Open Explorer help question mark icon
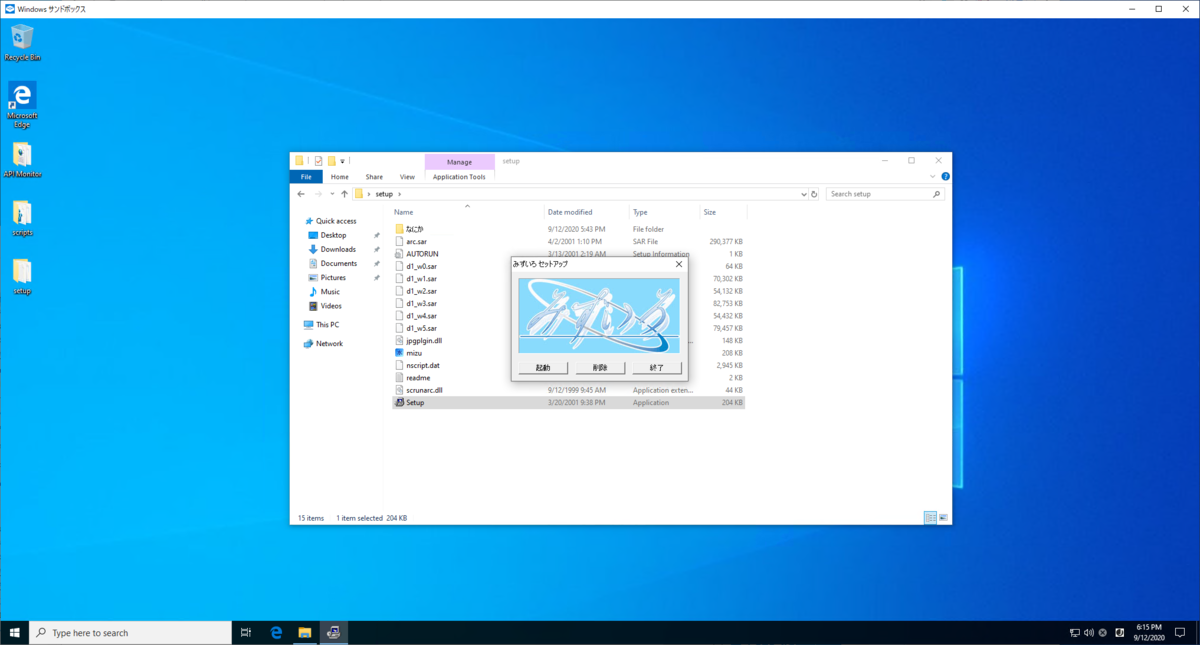The height and width of the screenshot is (645, 1200). click(945, 176)
